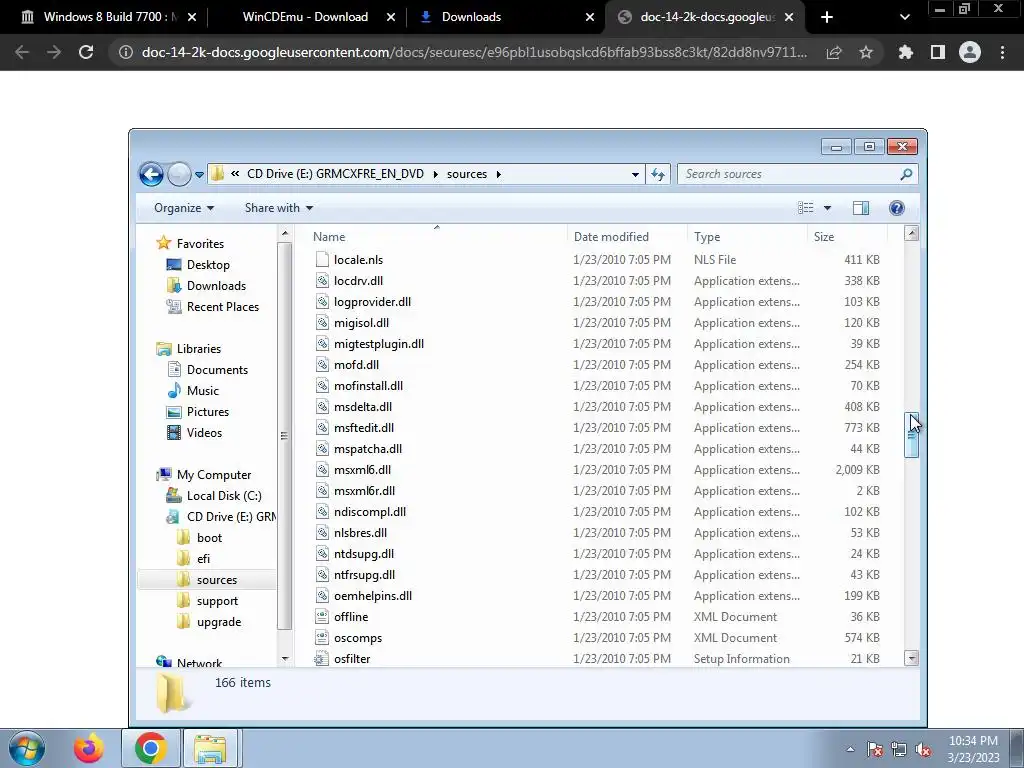Open the address bar history dropdown
Image resolution: width=1024 pixels, height=768 pixels.
pyautogui.click(x=635, y=174)
